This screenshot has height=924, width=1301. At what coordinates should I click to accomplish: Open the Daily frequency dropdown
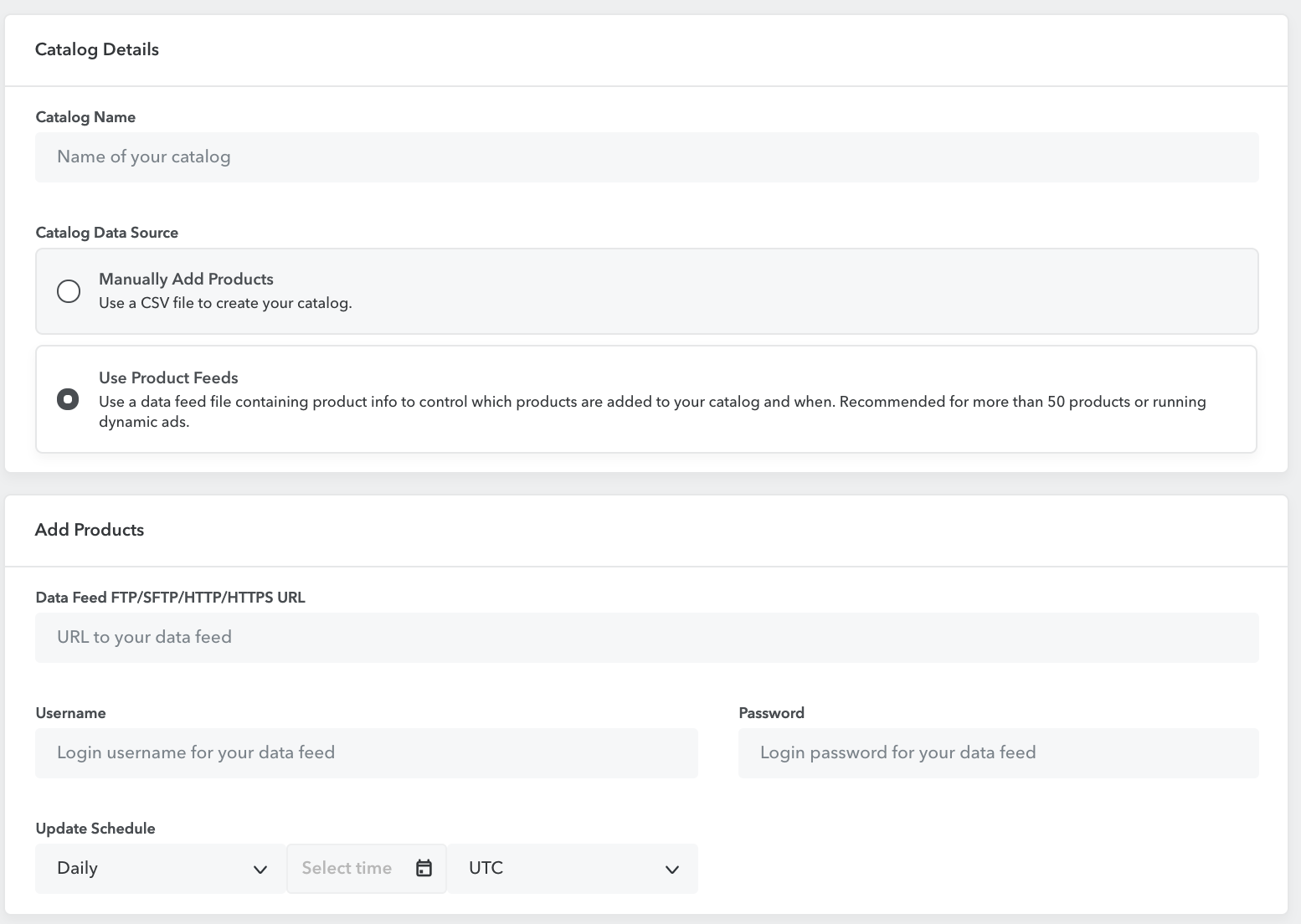(160, 868)
